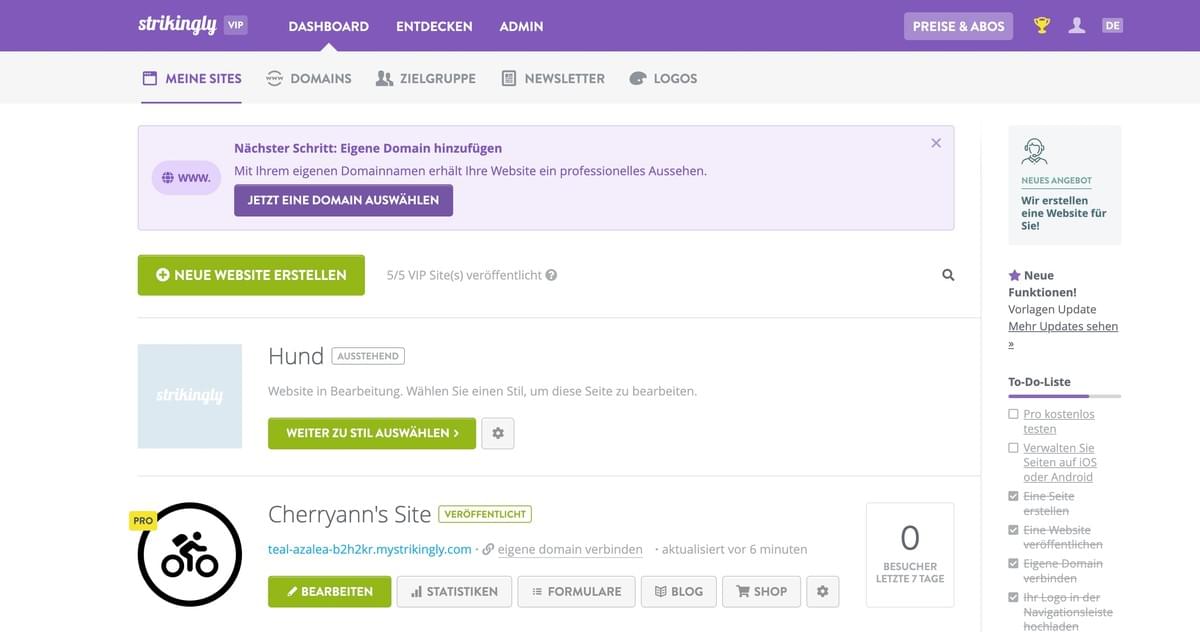The height and width of the screenshot is (632, 1200).
Task: Click the Strikingly logo
Action: point(177,25)
